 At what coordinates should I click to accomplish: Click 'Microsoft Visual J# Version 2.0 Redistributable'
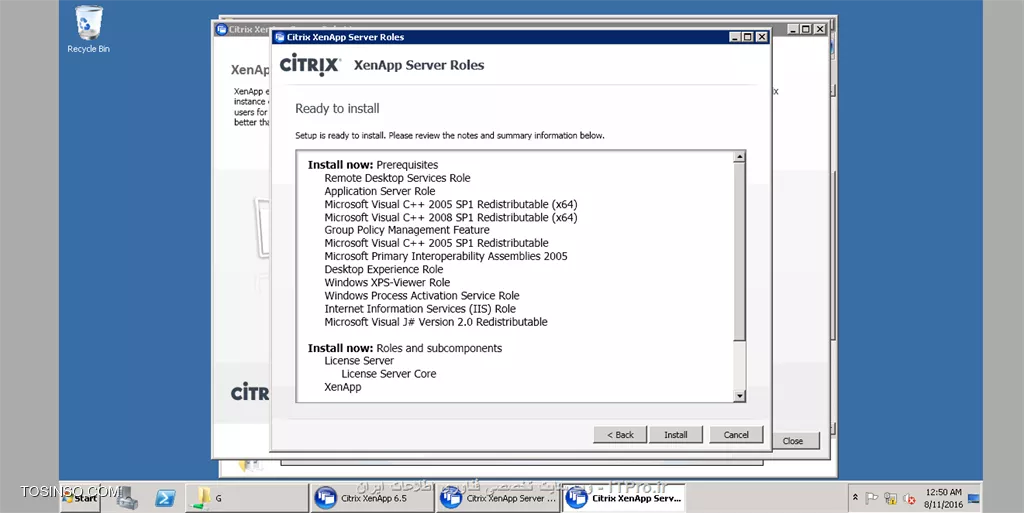pos(436,322)
